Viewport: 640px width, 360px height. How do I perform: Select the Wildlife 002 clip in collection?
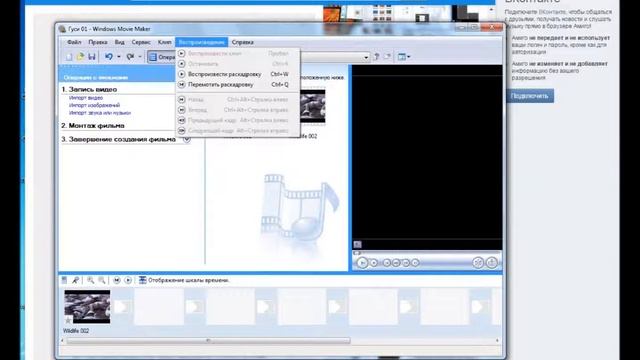[313, 106]
